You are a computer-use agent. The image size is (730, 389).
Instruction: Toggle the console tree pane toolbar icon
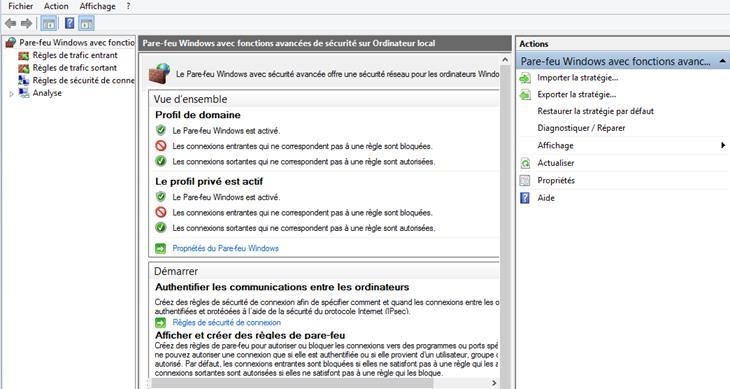tap(49, 23)
